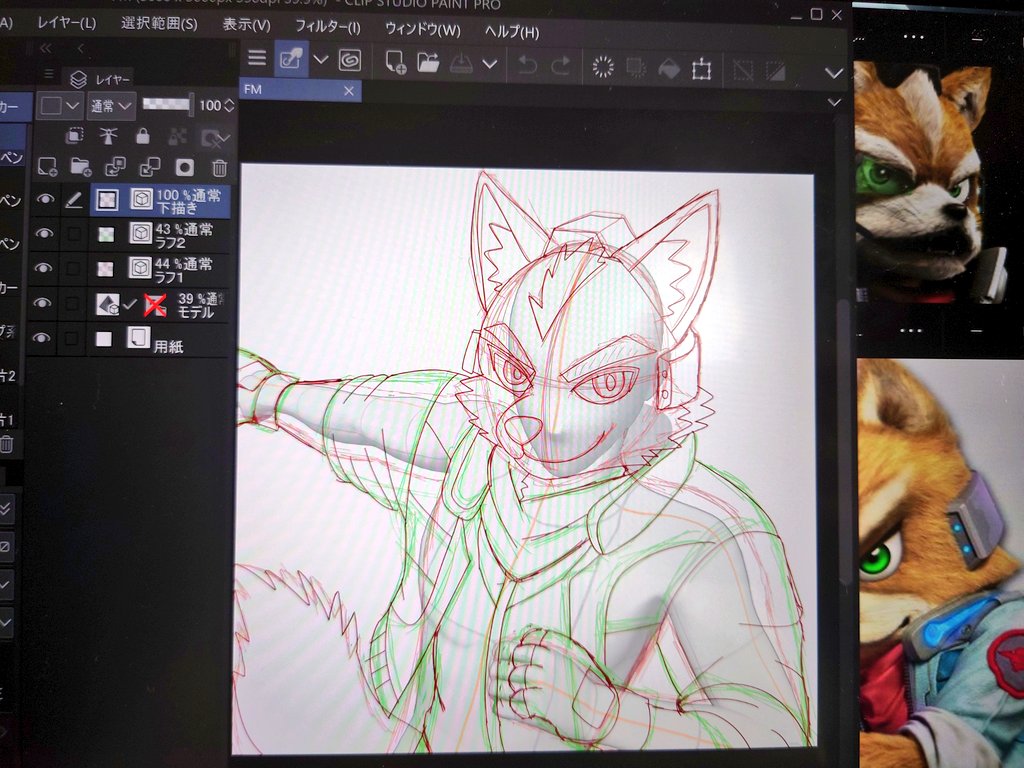Switch to the FM canvas tab
The height and width of the screenshot is (768, 1024).
(300, 90)
